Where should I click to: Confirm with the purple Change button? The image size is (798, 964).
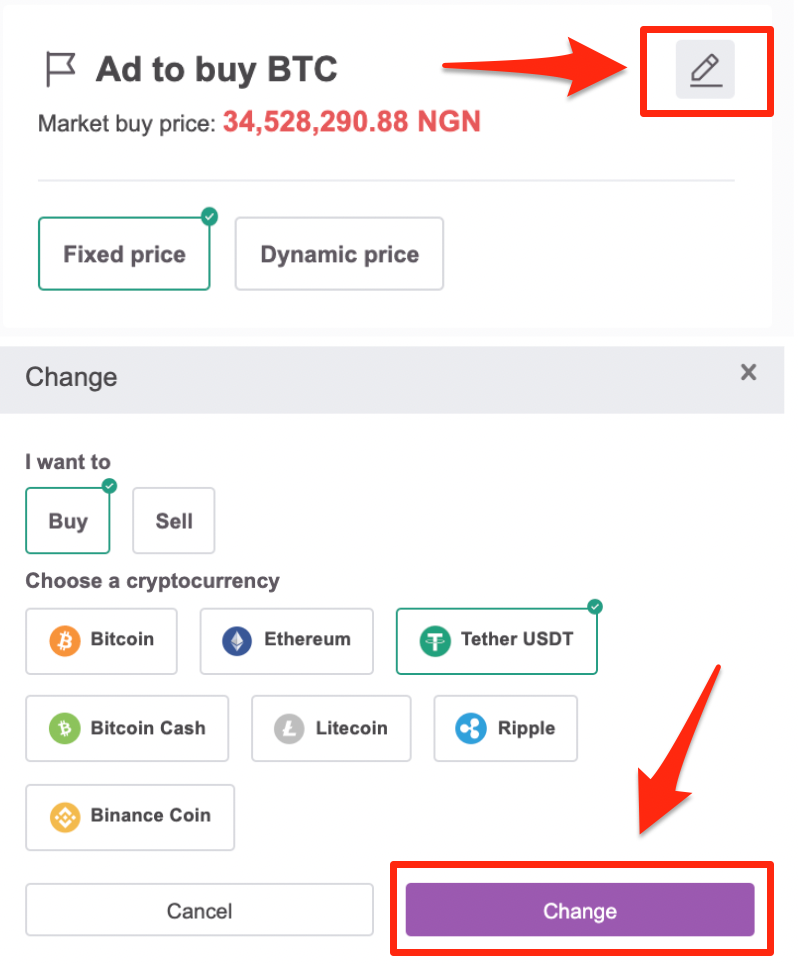[580, 910]
